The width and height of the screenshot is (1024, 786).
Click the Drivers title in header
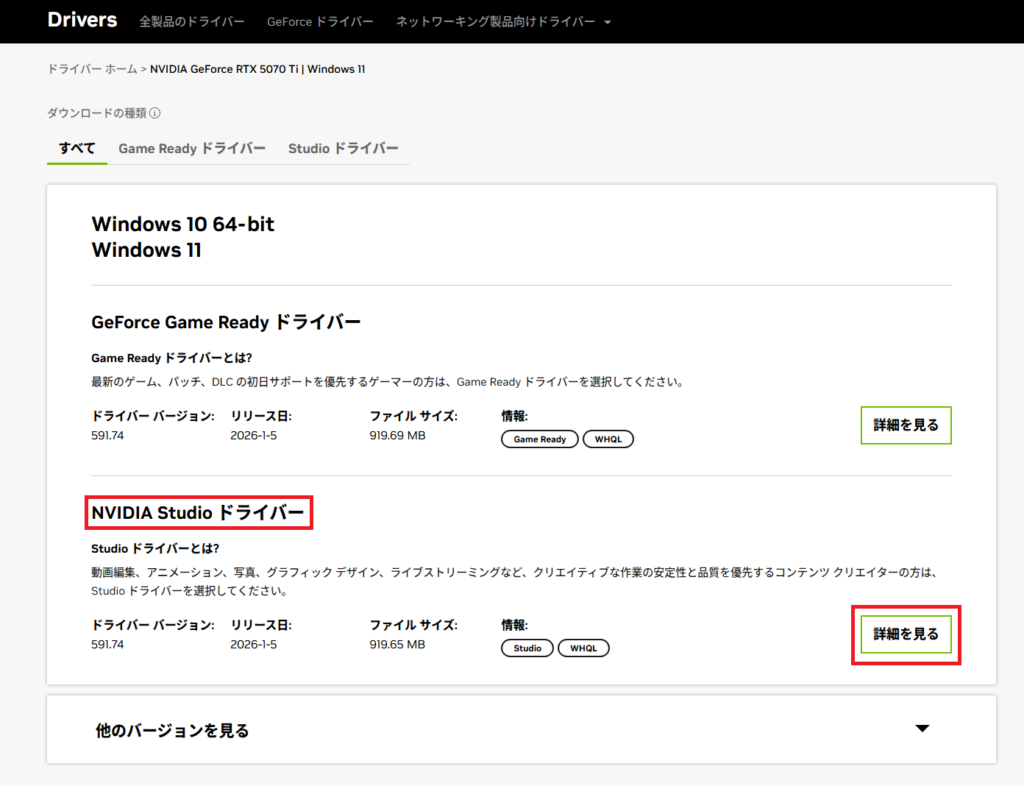[x=82, y=20]
